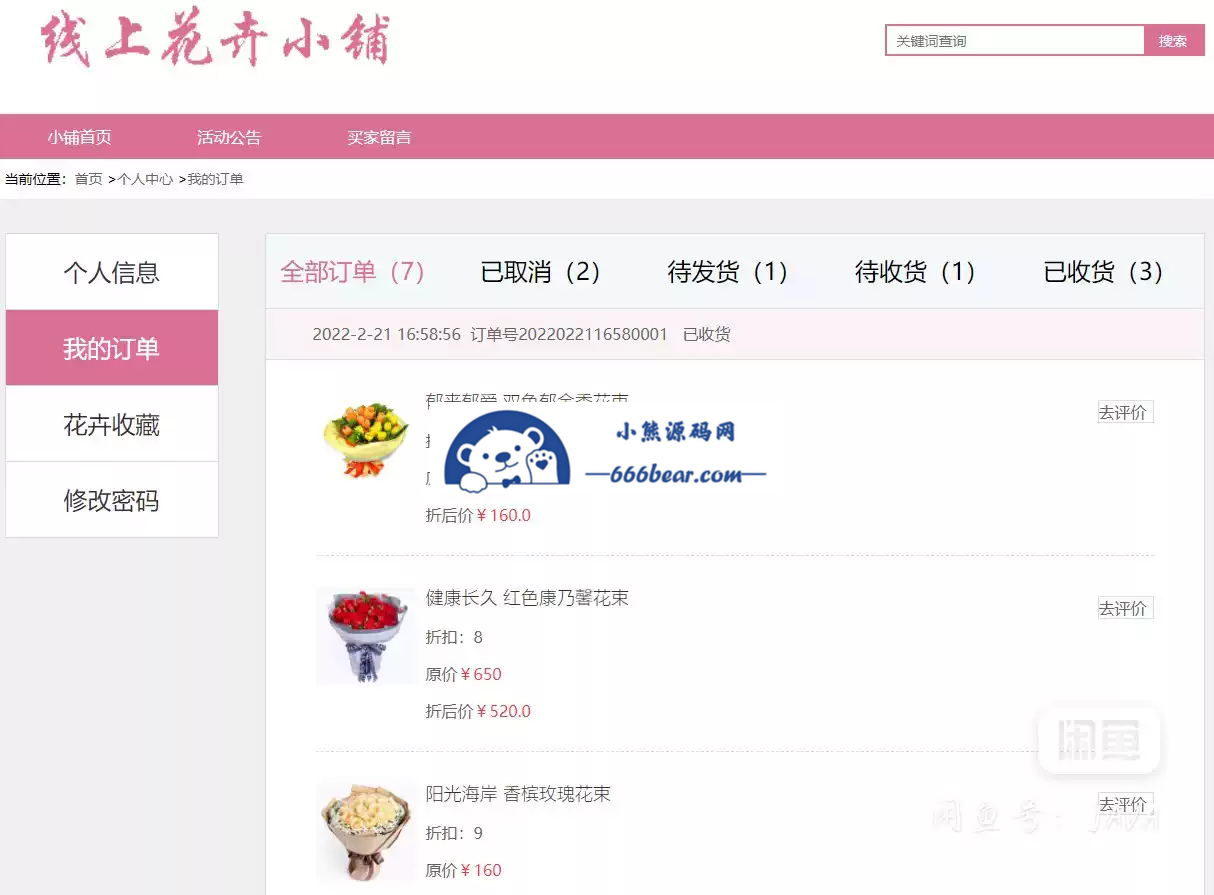Switch to the 已取消 (2) orders tab
Viewport: 1214px width, 895px height.
541,271
